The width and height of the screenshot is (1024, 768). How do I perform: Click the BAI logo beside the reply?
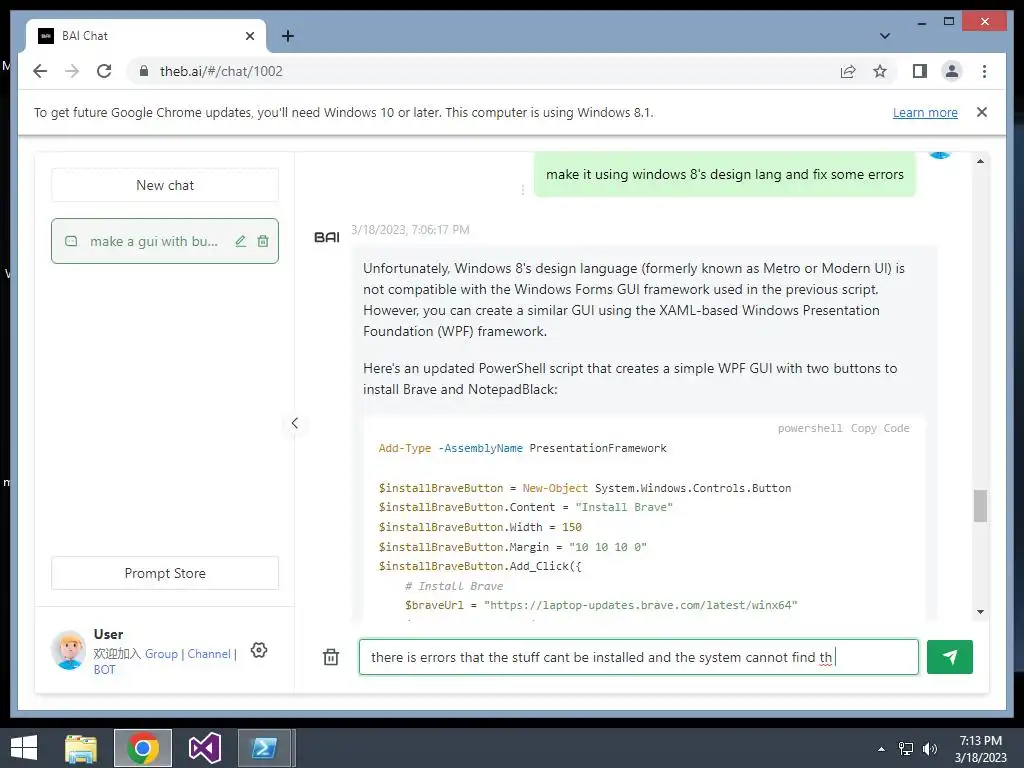pyautogui.click(x=327, y=237)
